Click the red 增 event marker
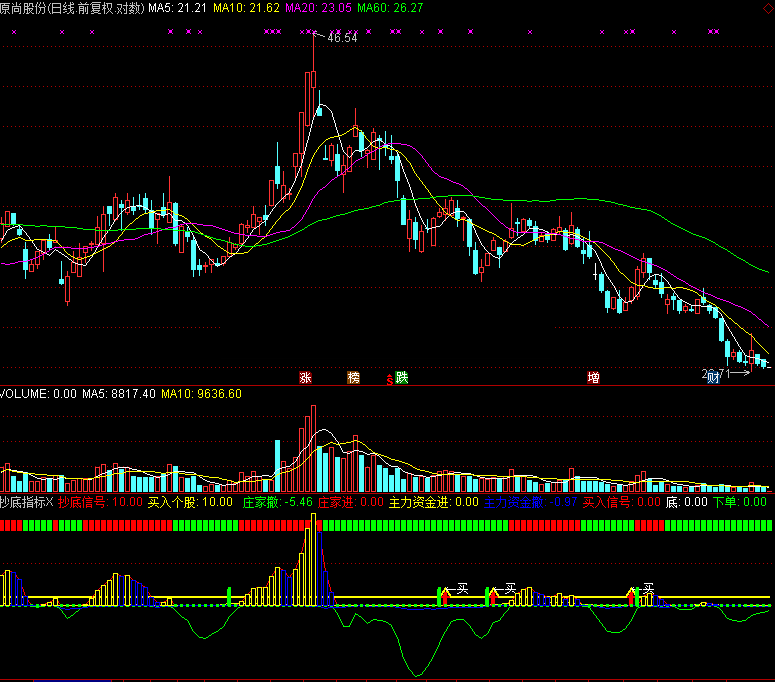 coord(593,378)
